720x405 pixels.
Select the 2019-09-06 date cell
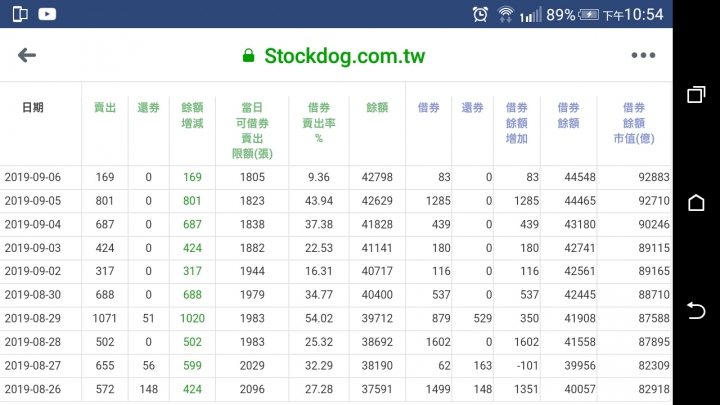[x=33, y=177]
